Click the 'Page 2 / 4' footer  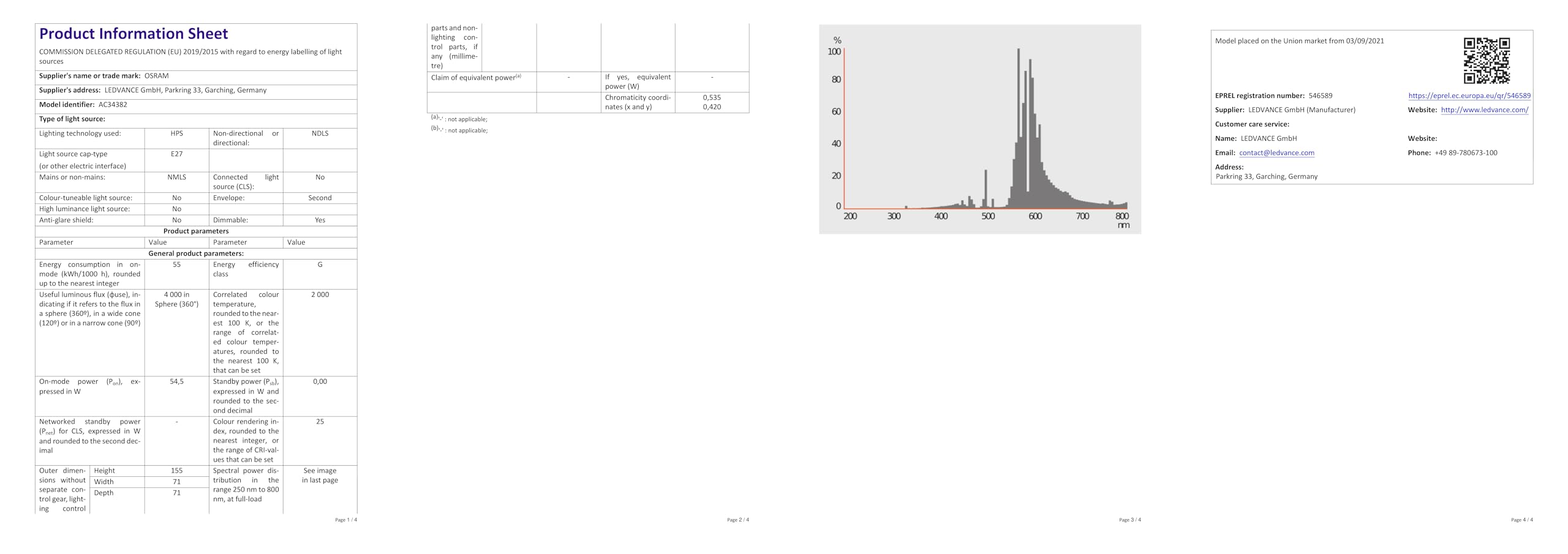point(738,520)
